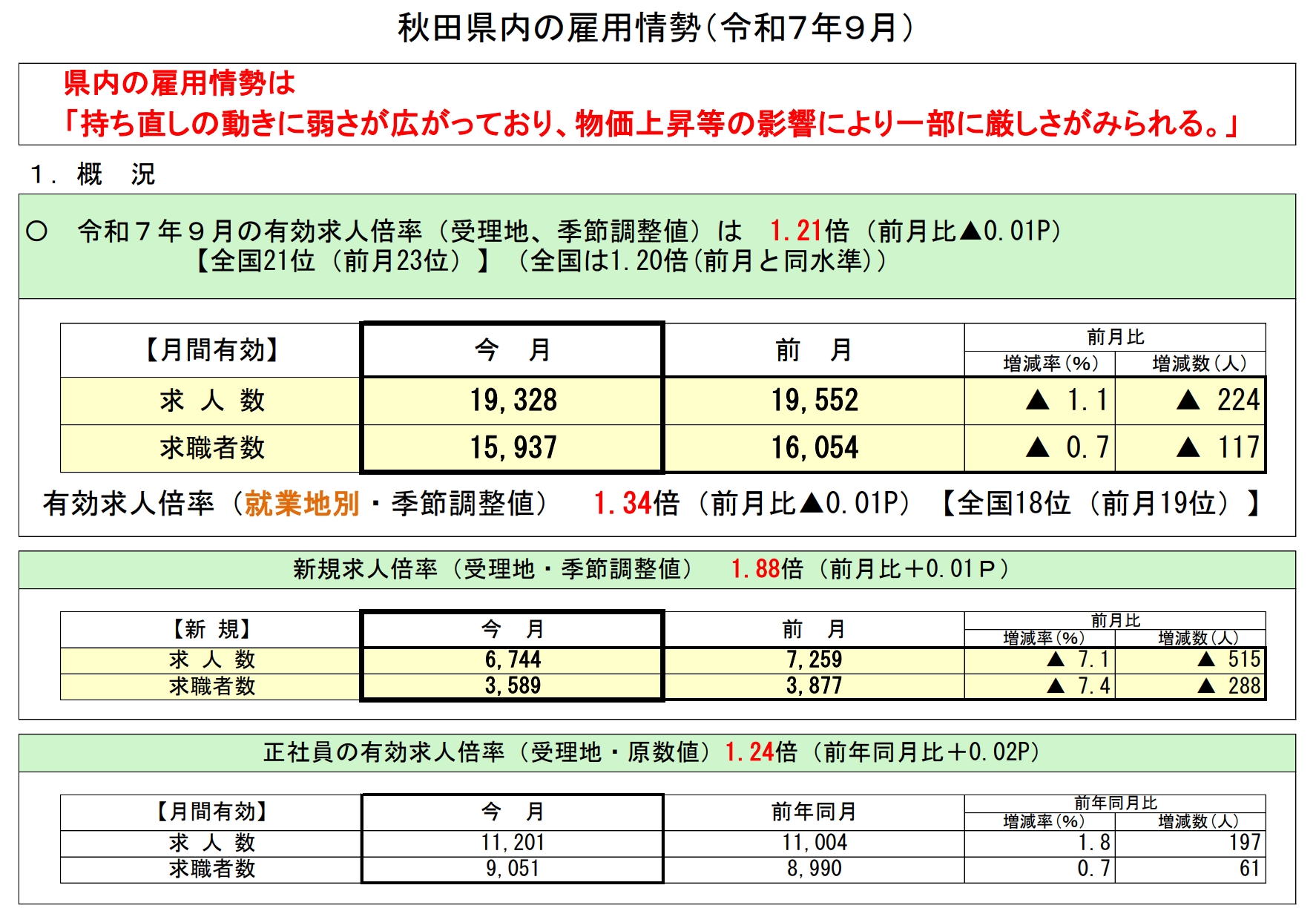Viewport: 1316px width, 911px height.
Task: Click the circle bullet before 令和7年9月
Action: (36, 232)
